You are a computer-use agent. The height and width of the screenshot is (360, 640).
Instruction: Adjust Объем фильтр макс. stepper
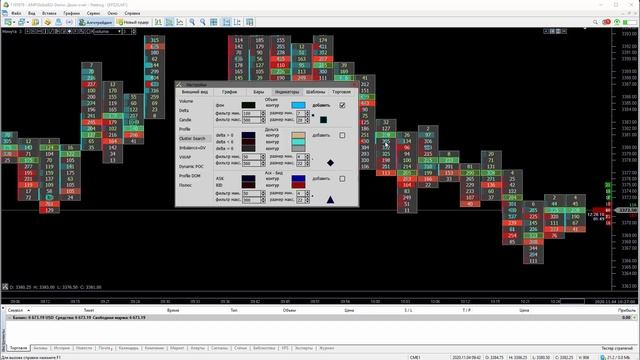[x=262, y=120]
